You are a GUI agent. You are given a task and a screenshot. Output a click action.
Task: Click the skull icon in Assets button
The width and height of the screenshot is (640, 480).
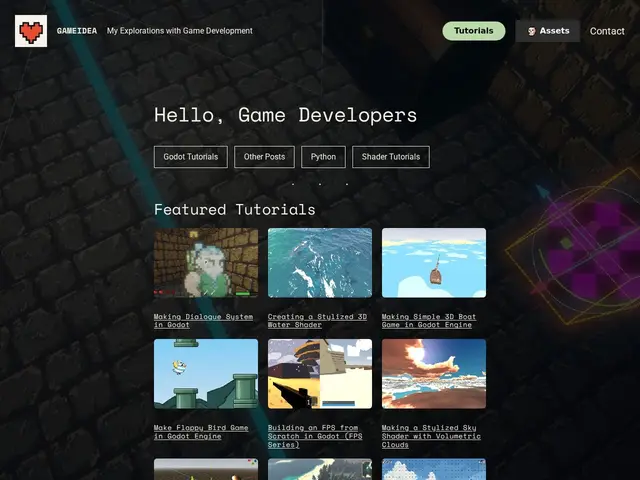pos(531,31)
